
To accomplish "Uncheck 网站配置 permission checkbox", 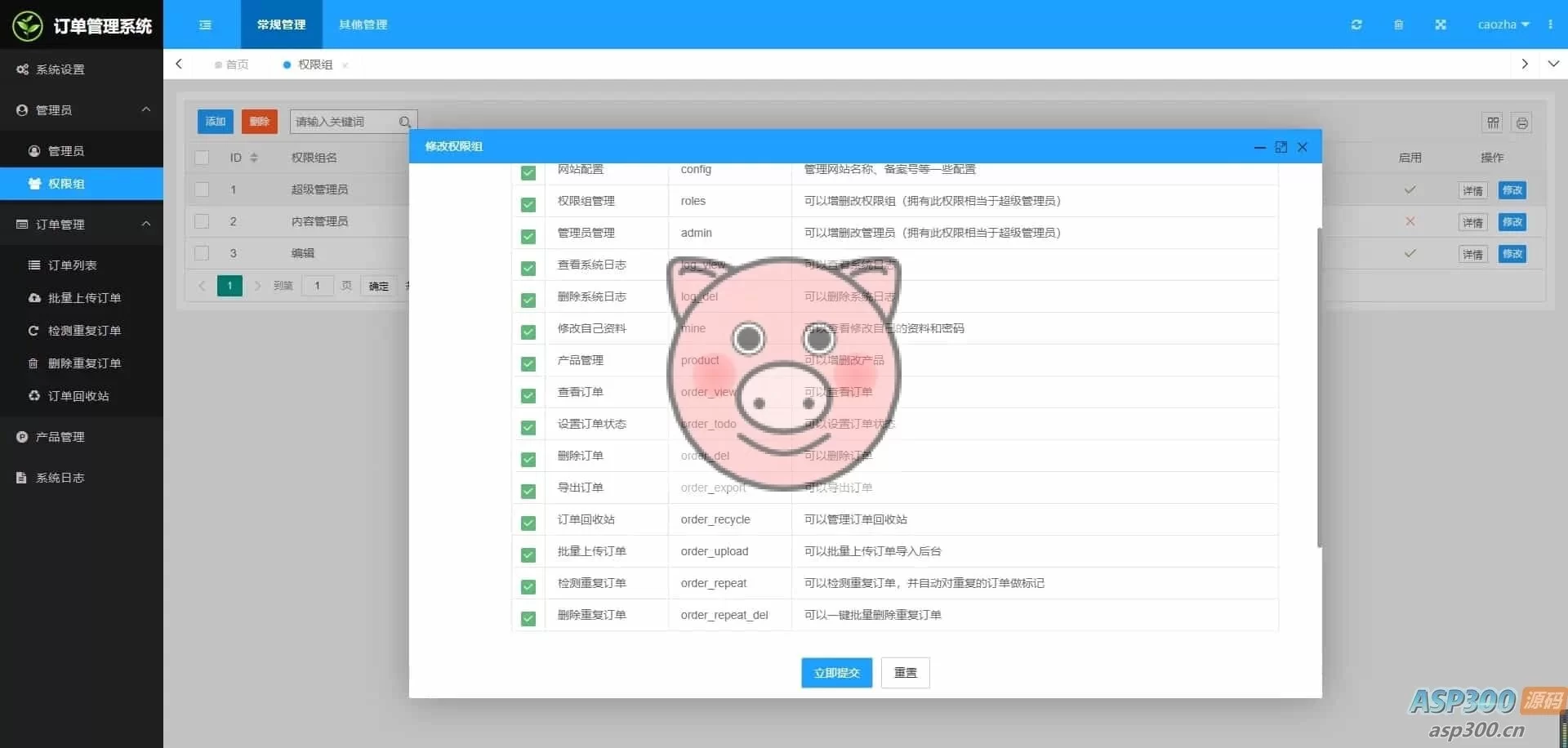I will pos(528,172).
